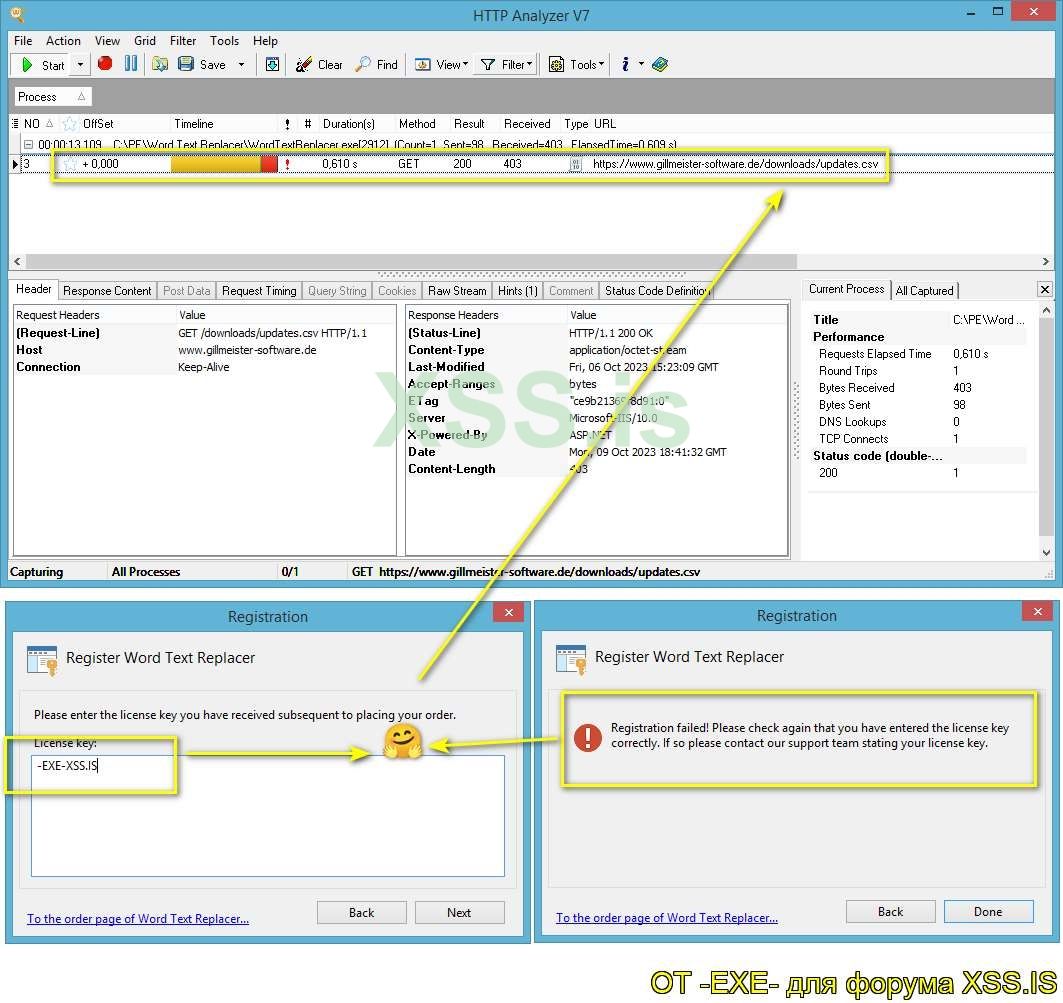Open the Action menu
The height and width of the screenshot is (1003, 1063).
coord(63,41)
